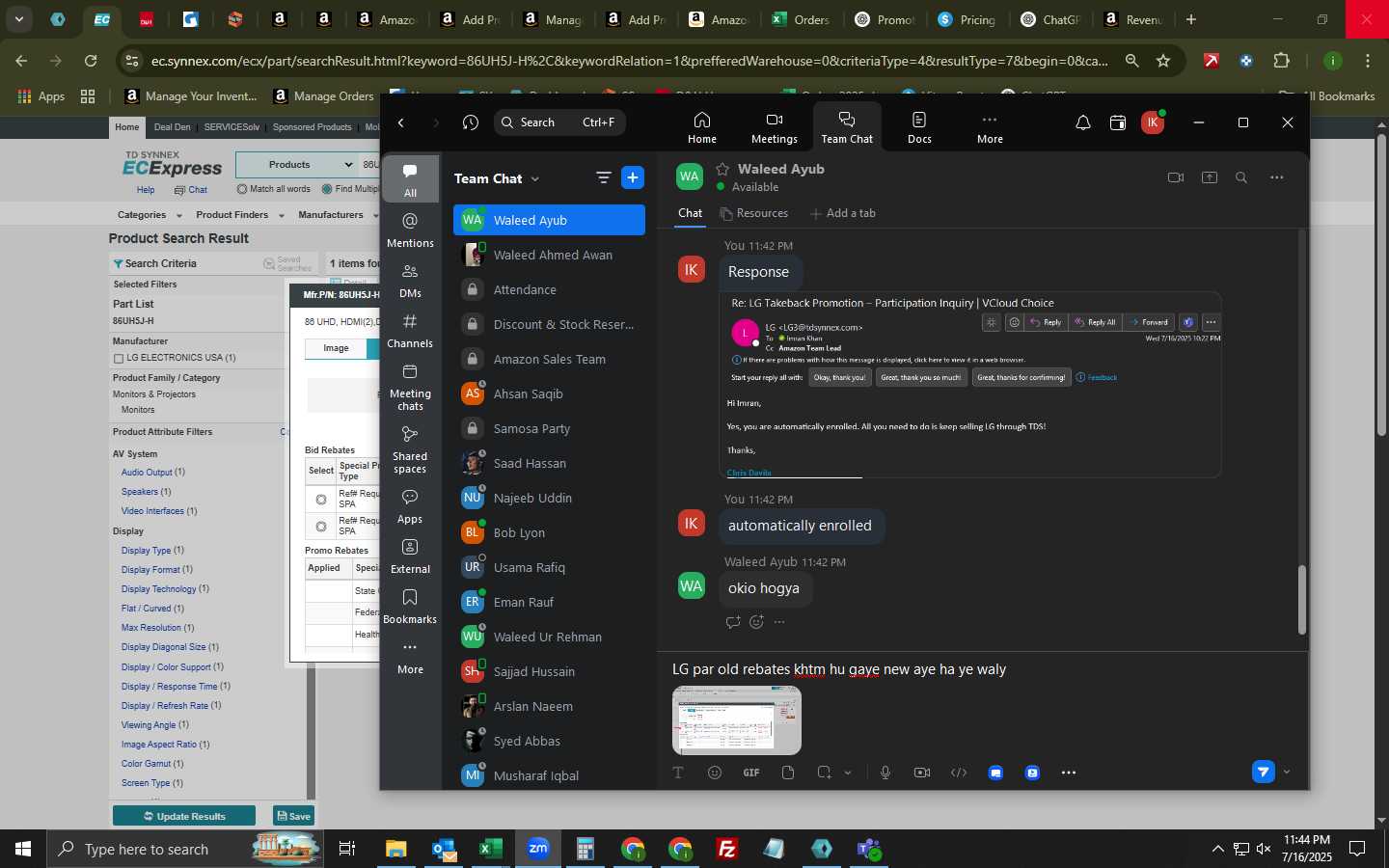Send the message with send button
Viewport: 1389px width, 868px height.
(1263, 772)
